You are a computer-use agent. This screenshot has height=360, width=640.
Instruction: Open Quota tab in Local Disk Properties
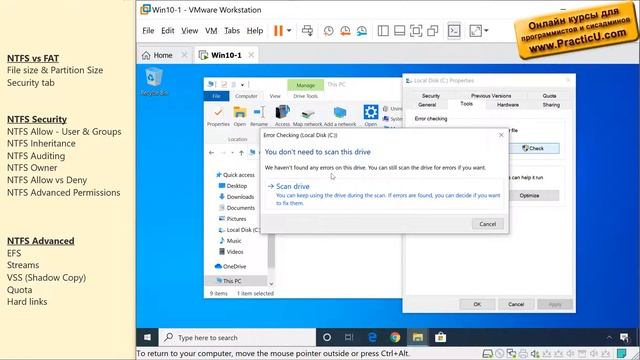[x=549, y=96]
